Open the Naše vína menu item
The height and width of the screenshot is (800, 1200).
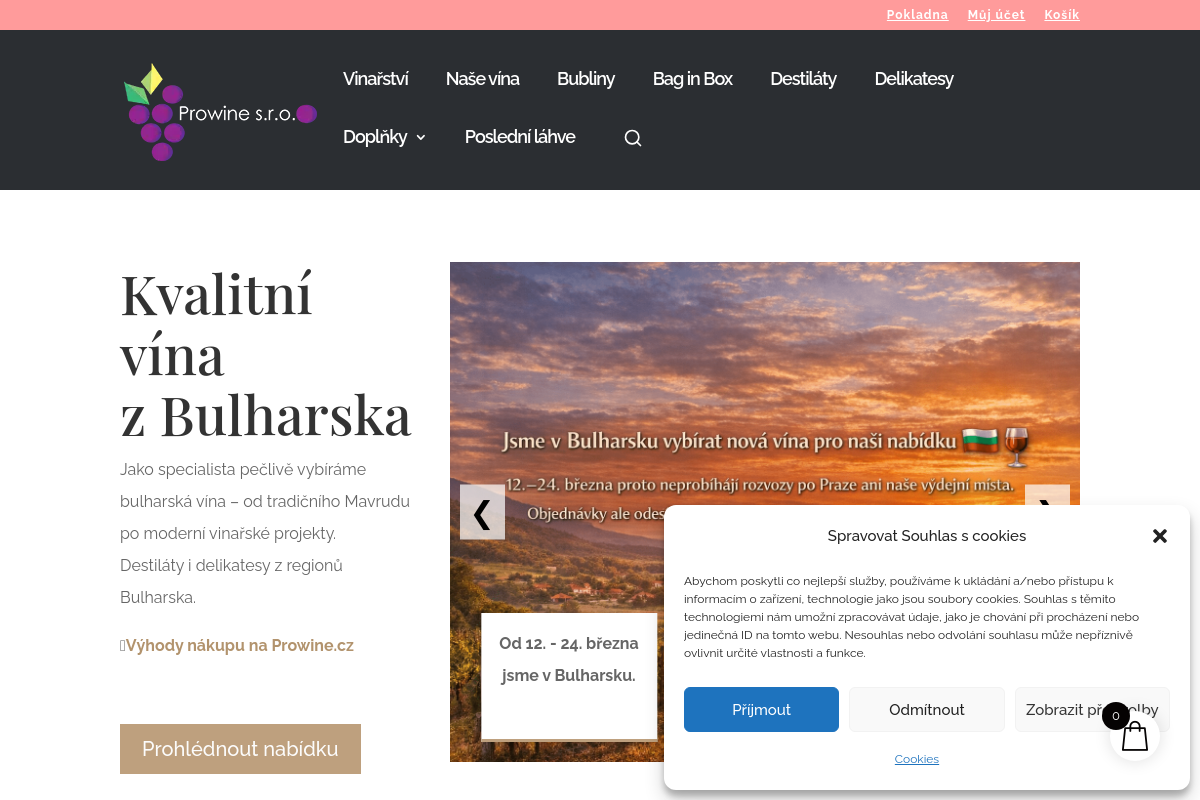482,79
